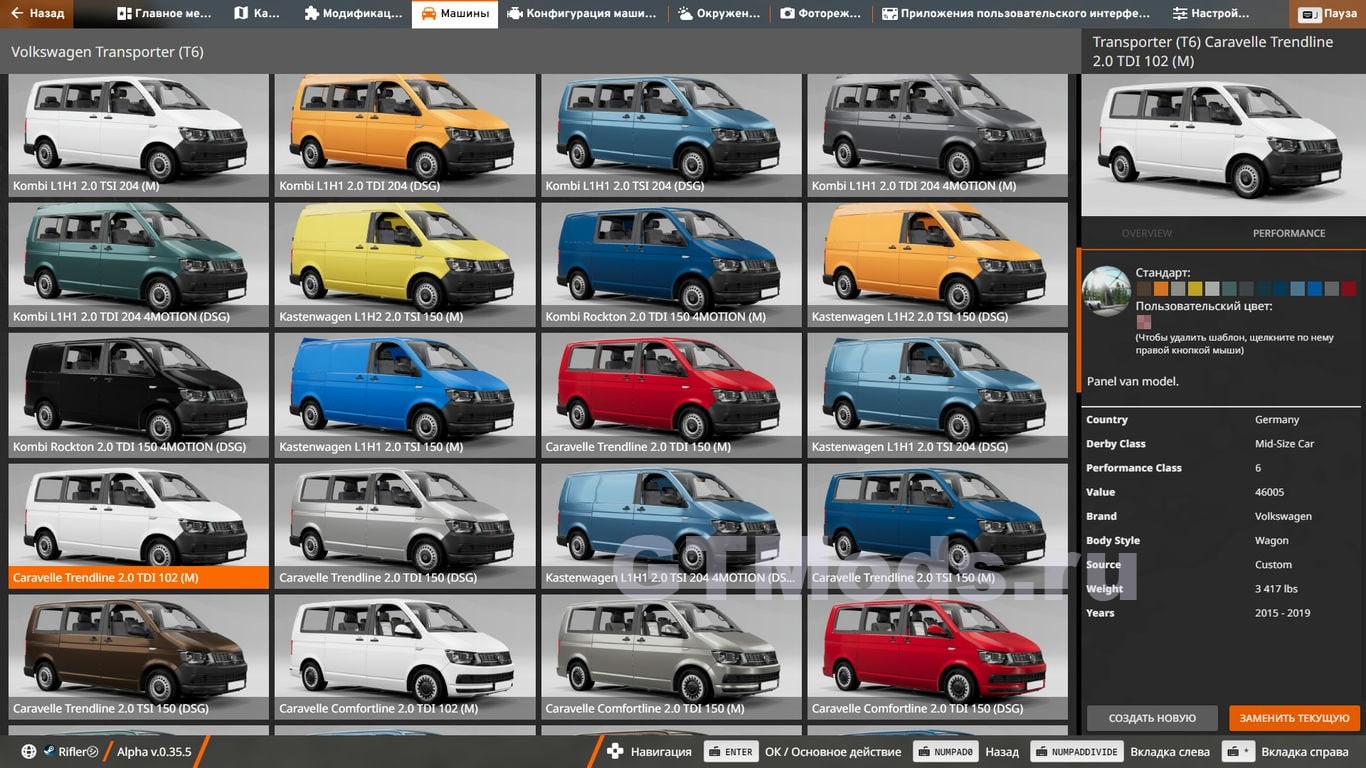Click the ЗАМЕНИТЬ ТЕКУЩУЮ button

click(x=1295, y=718)
